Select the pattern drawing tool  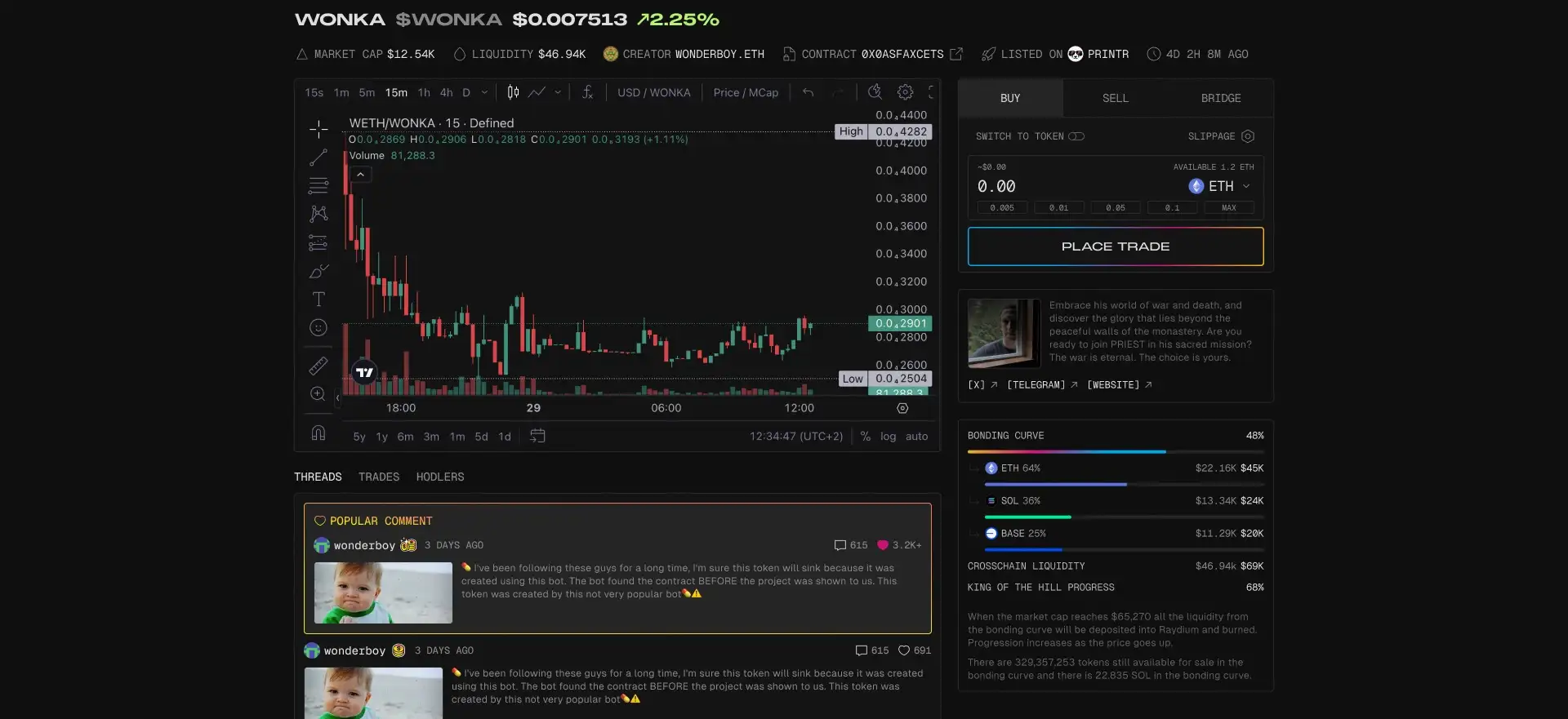coord(318,214)
